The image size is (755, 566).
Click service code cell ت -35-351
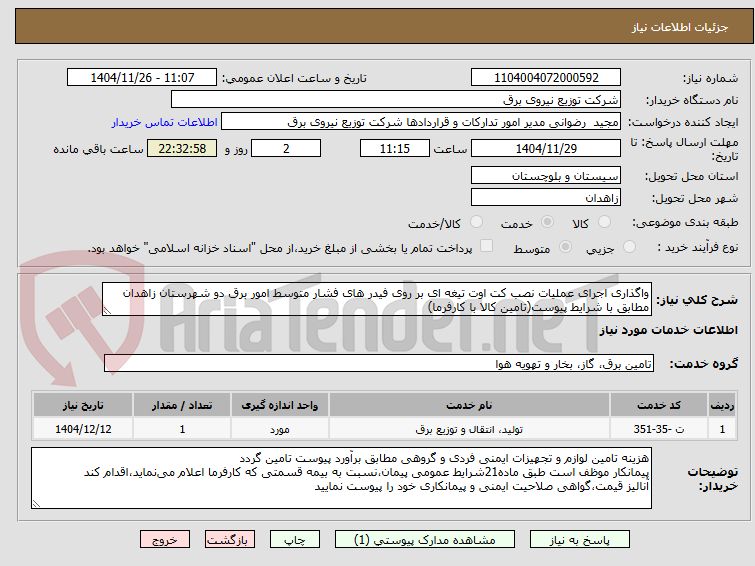tap(659, 429)
